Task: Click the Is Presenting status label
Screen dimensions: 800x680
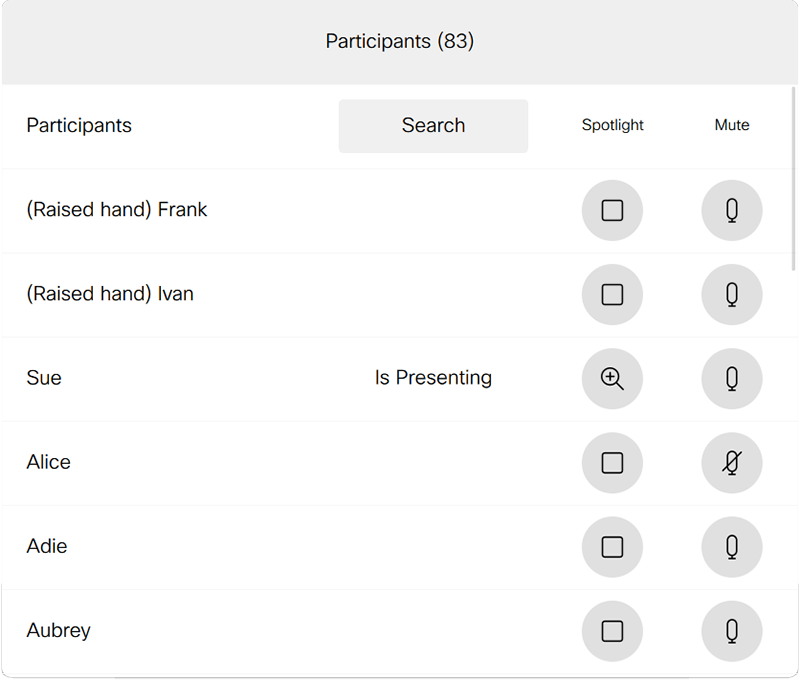Action: [433, 378]
